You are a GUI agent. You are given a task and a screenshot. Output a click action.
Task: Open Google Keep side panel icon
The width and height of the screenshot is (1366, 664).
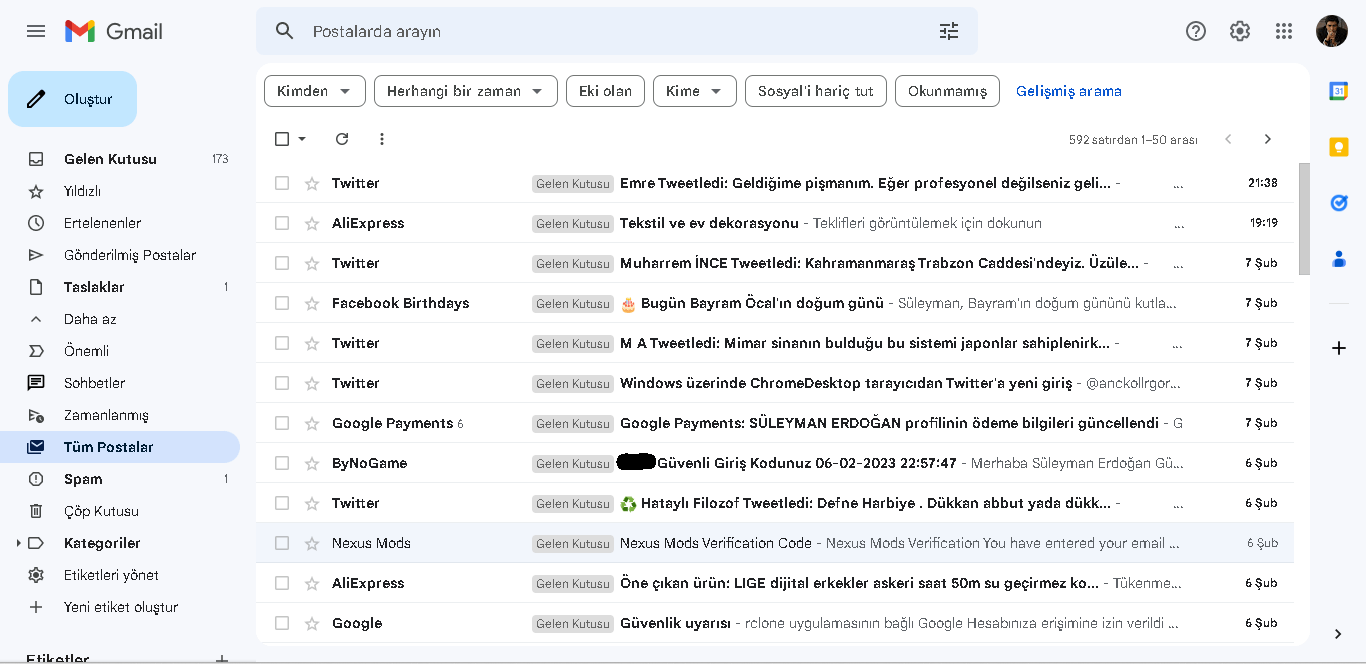pos(1339,147)
